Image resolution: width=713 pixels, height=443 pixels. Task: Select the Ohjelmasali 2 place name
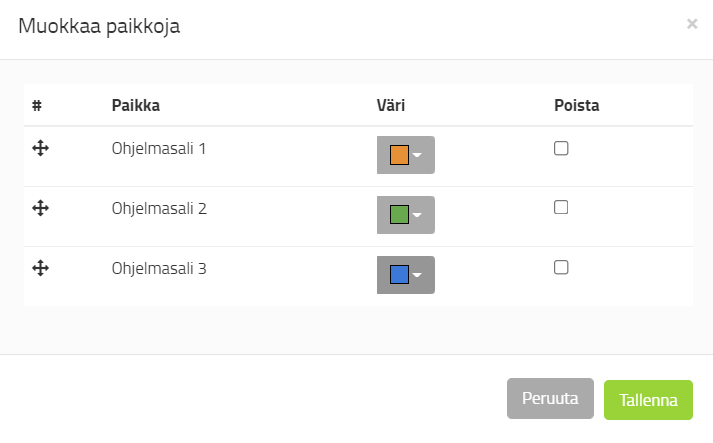(x=159, y=209)
